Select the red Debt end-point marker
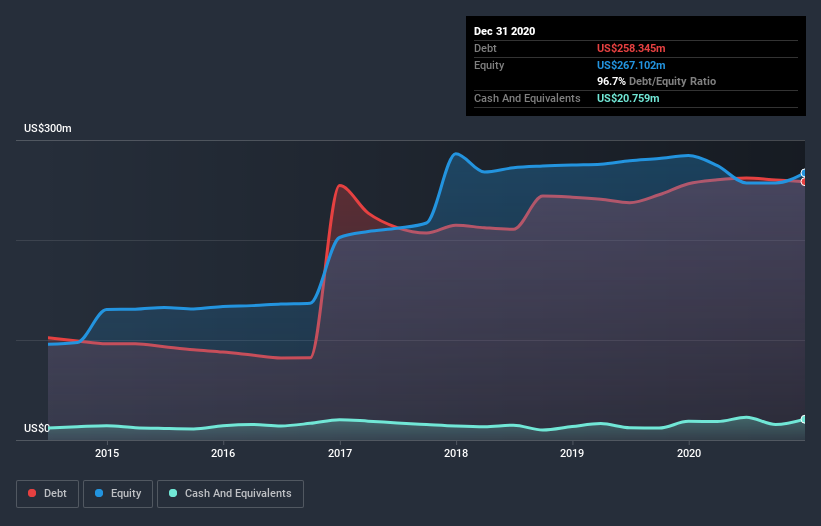This screenshot has height=526, width=821. 803,182
